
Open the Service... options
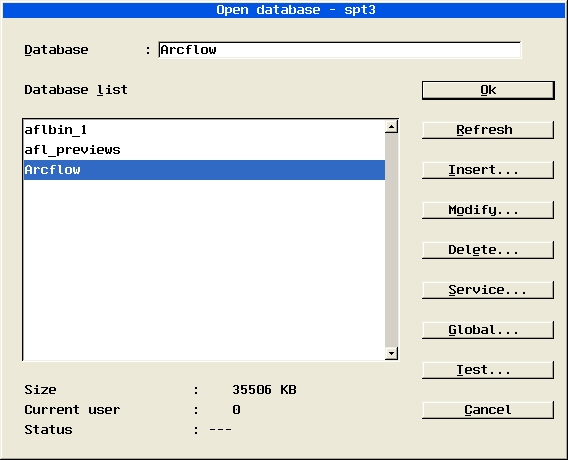pyautogui.click(x=488, y=290)
